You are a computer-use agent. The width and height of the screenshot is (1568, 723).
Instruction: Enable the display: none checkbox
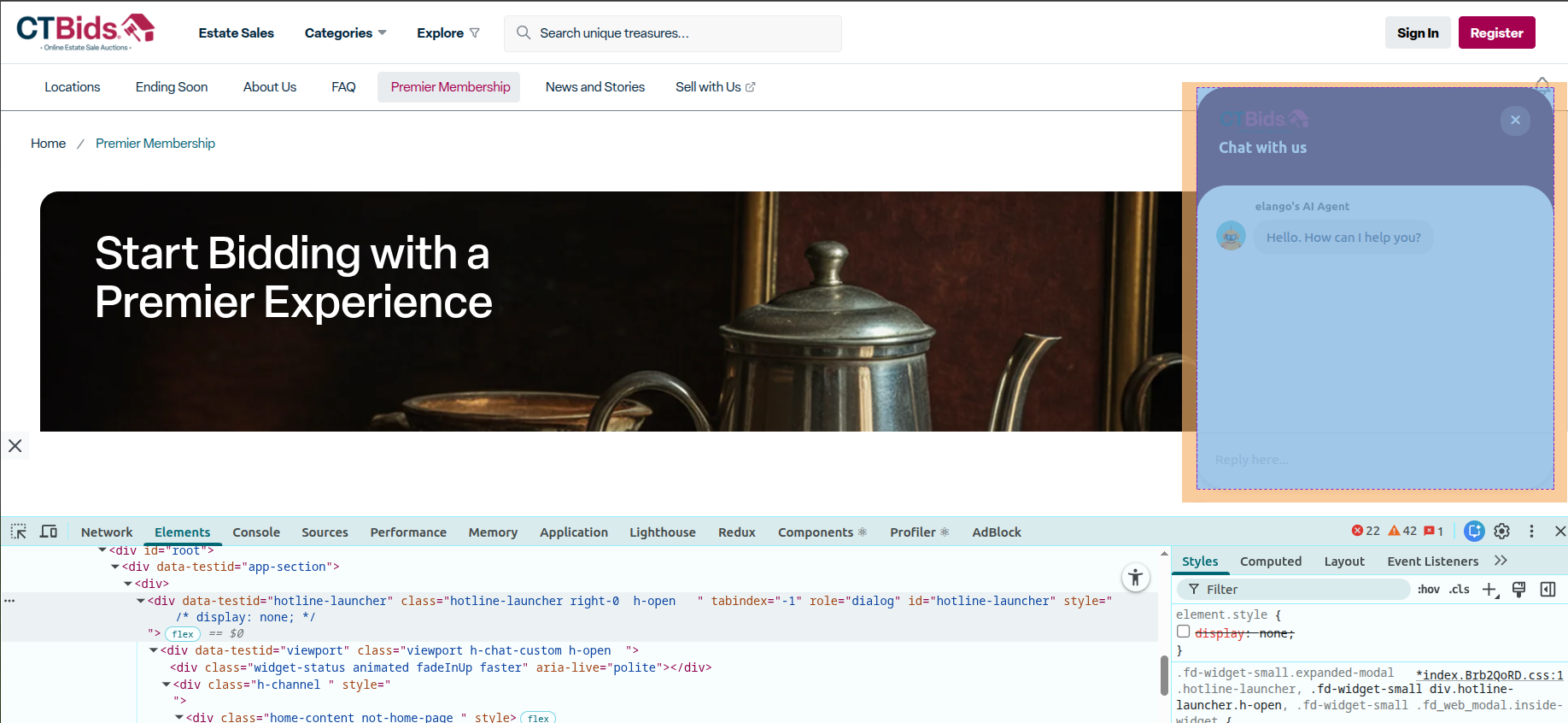(x=1184, y=632)
